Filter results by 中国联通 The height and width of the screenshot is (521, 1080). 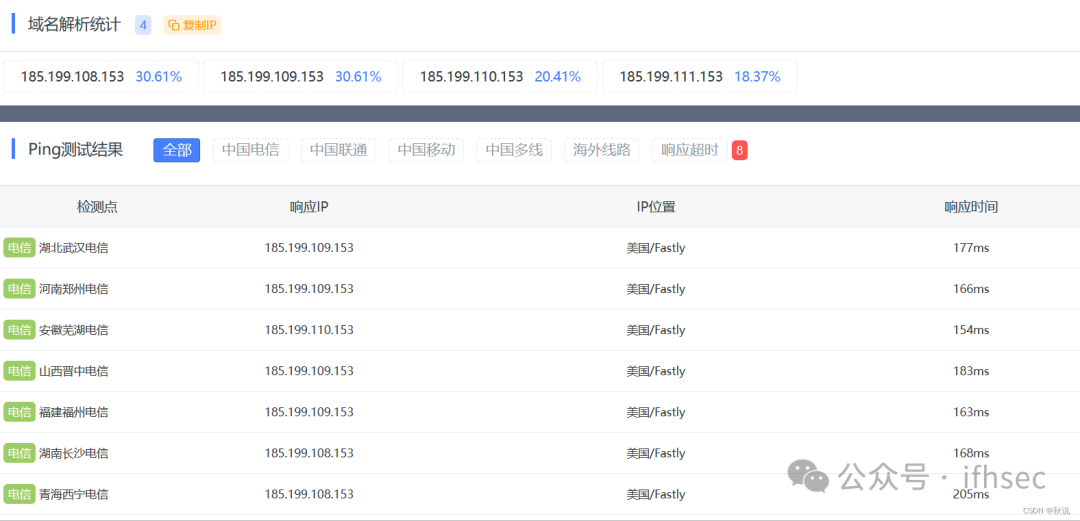(x=338, y=150)
